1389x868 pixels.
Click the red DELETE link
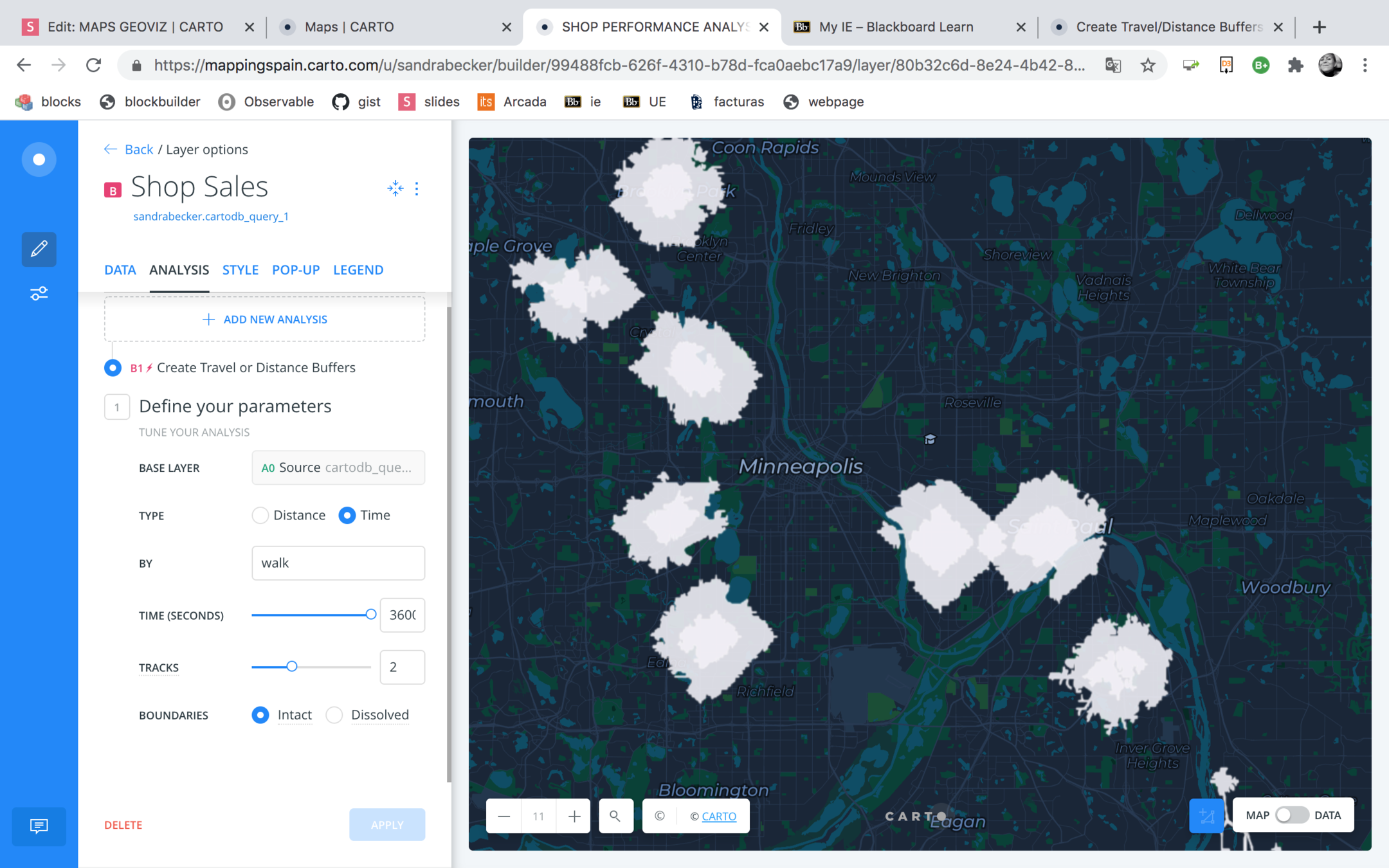pyautogui.click(x=123, y=825)
